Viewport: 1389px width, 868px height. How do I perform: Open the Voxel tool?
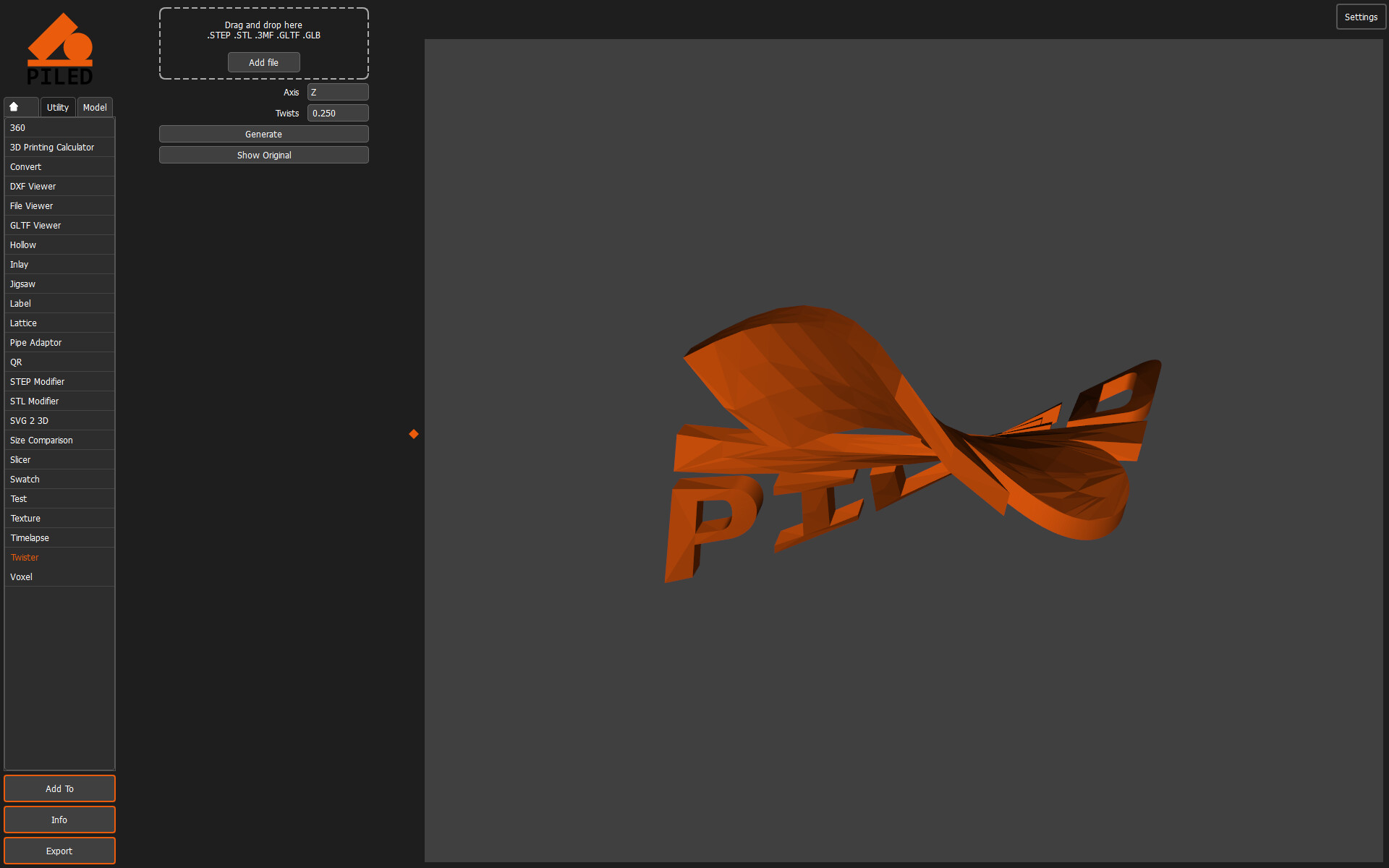[59, 577]
